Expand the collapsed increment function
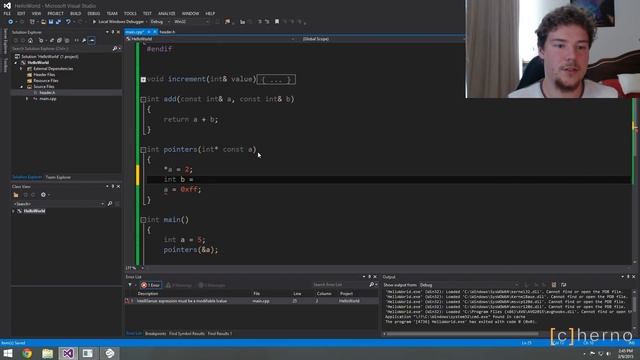 pyautogui.click(x=143, y=80)
